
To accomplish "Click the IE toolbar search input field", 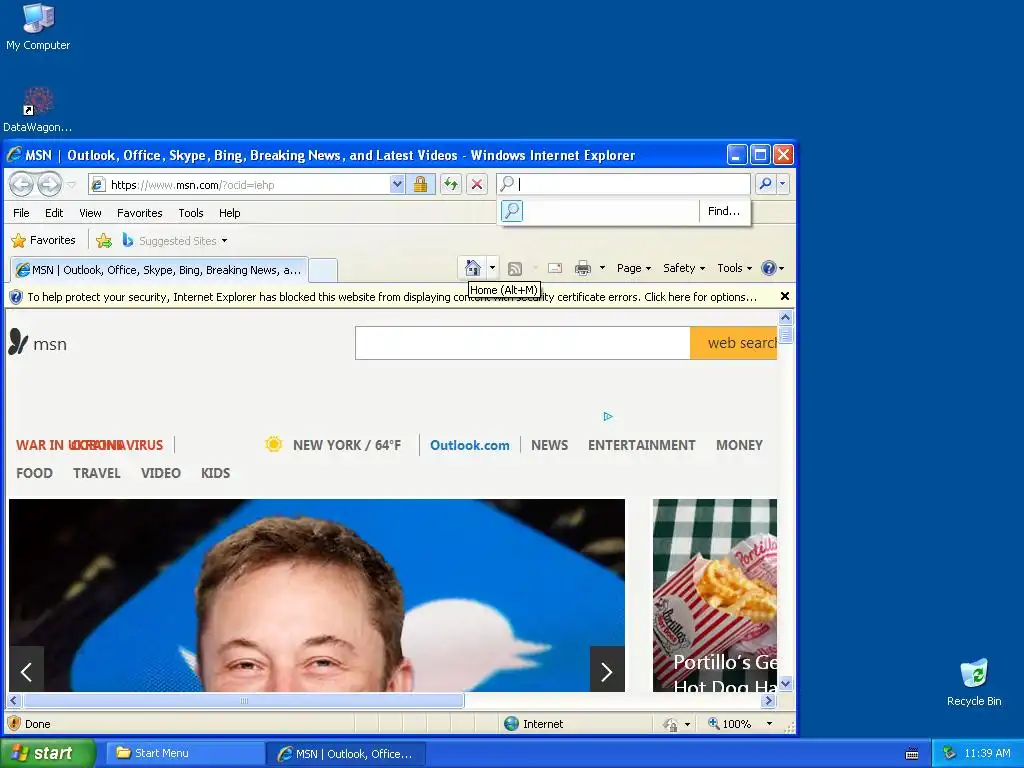I will coord(623,184).
